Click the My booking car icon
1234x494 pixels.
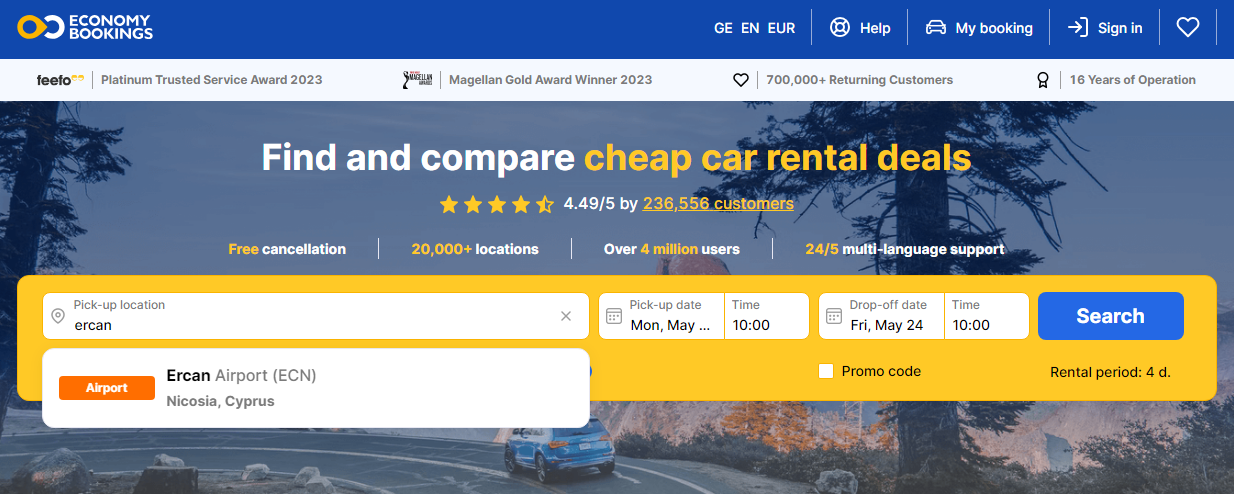tap(936, 28)
